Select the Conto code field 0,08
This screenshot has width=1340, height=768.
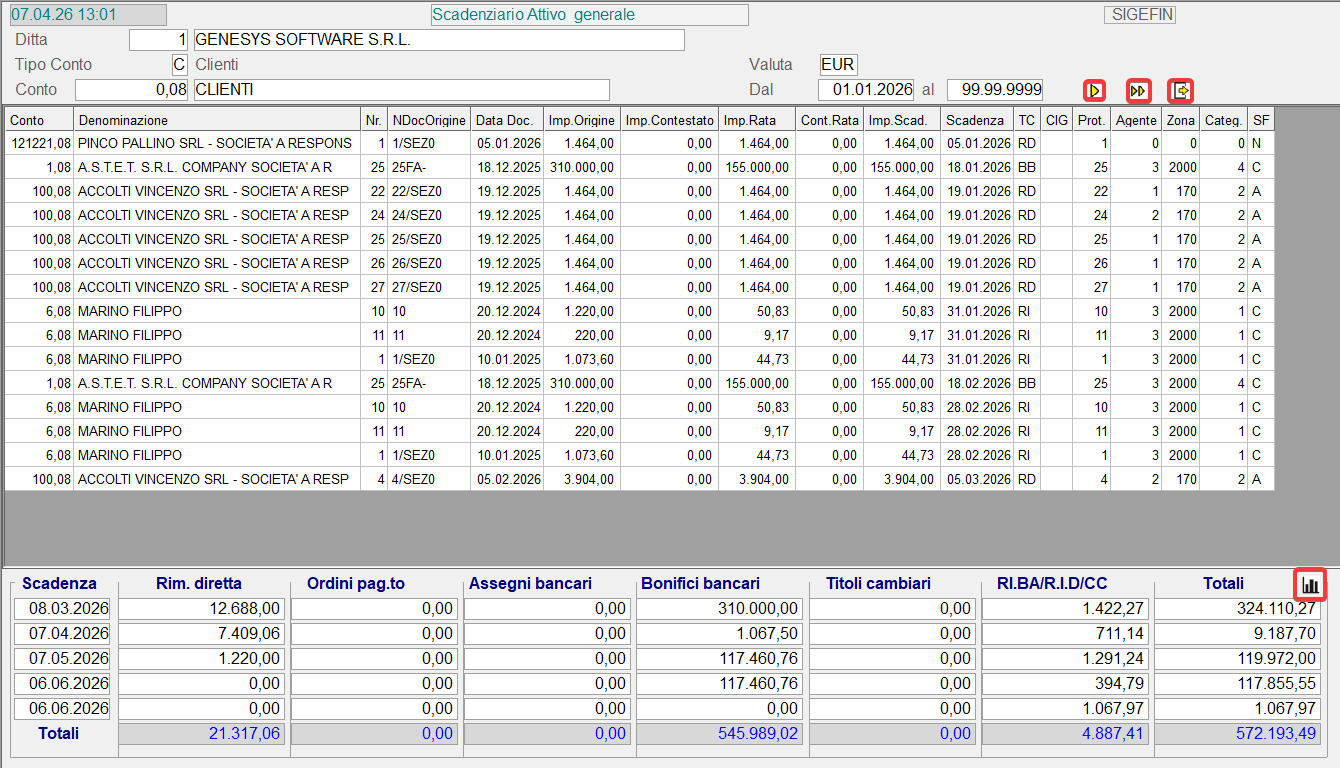132,90
